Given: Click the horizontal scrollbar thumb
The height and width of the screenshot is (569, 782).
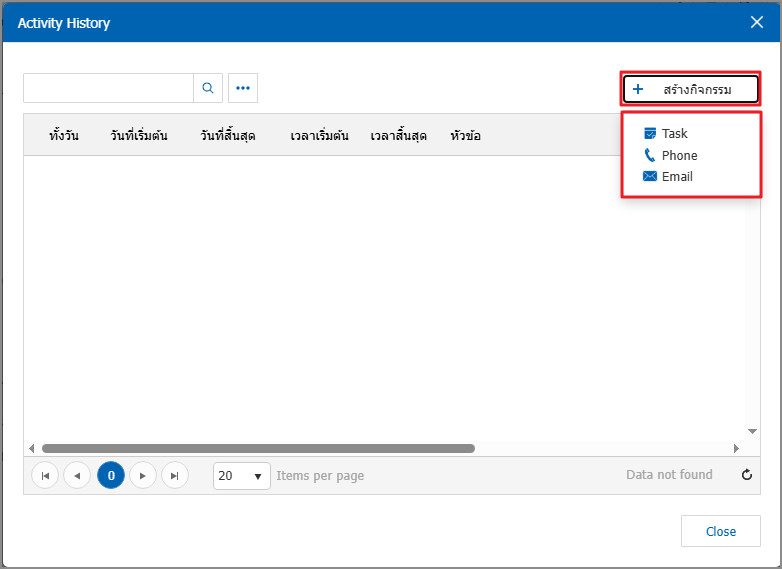Looking at the screenshot, I should tap(258, 449).
